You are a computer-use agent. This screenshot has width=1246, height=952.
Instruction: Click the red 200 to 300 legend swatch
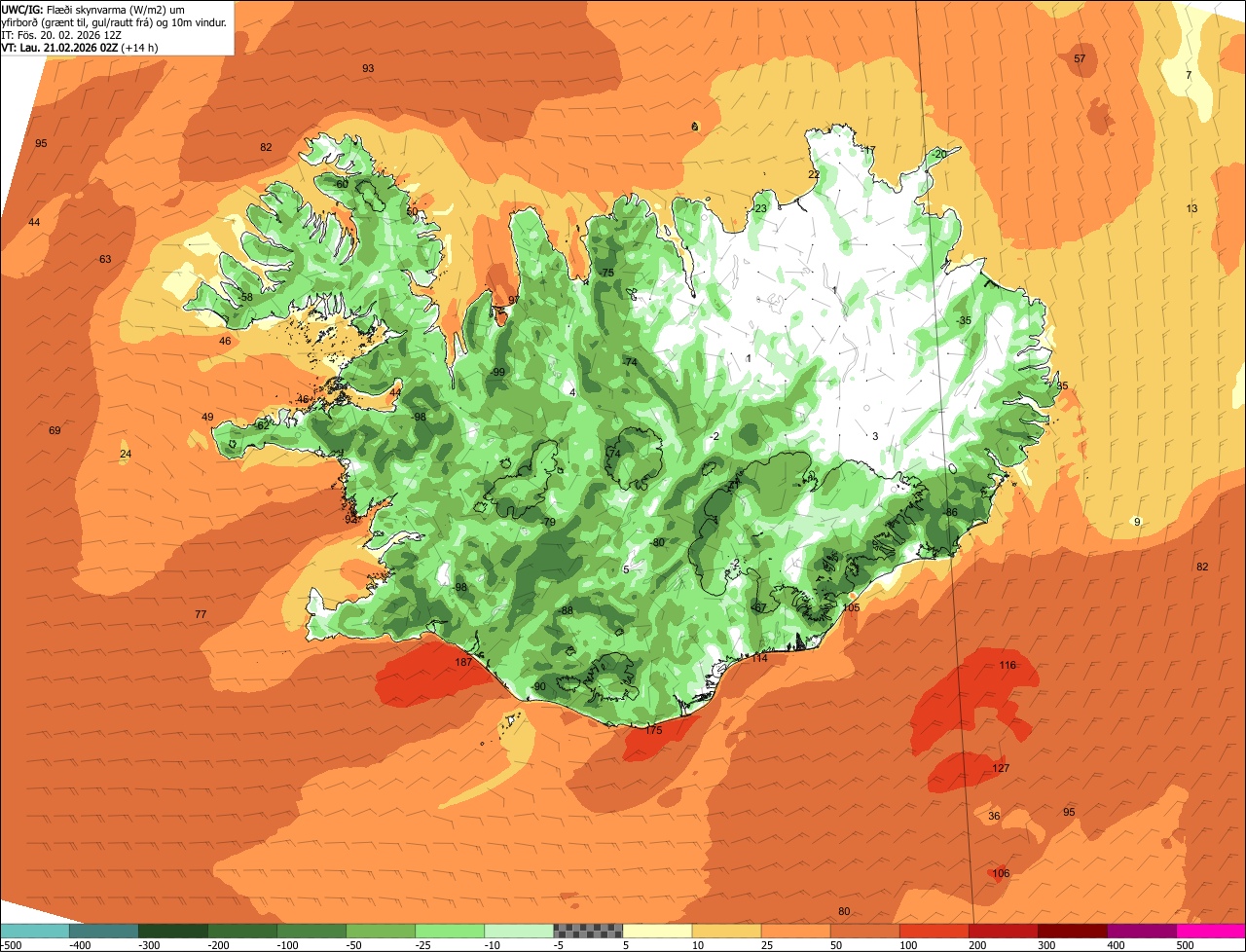1003,931
